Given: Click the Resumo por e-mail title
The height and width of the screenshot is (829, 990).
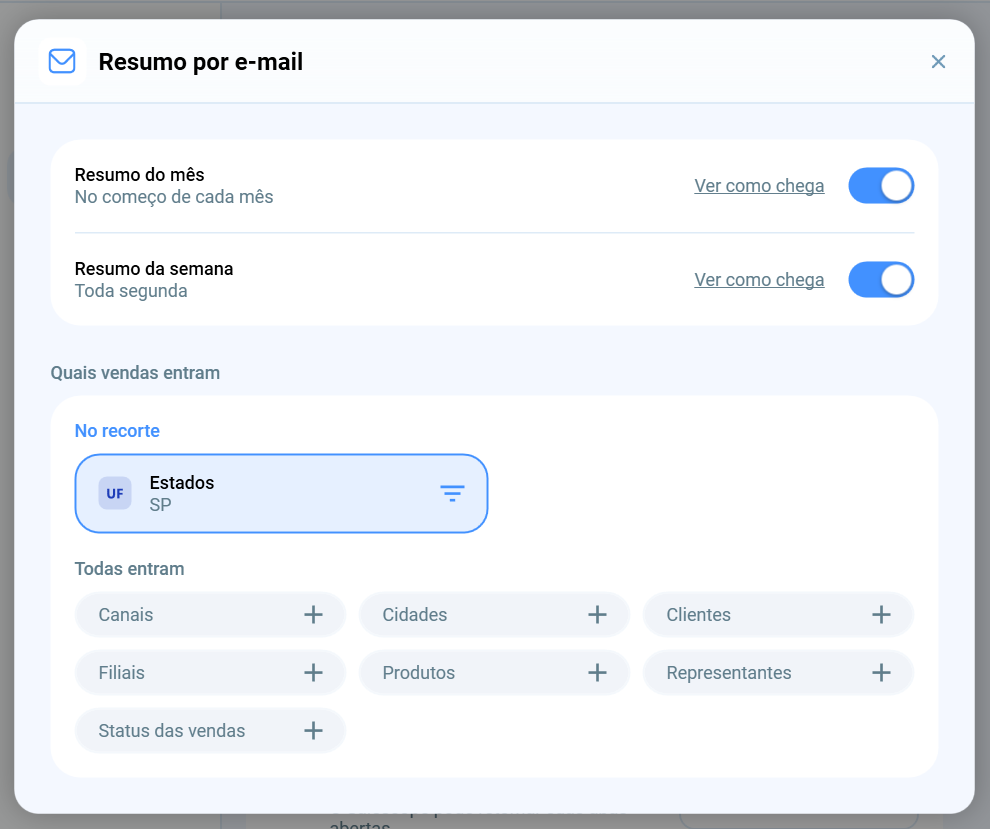Looking at the screenshot, I should pyautogui.click(x=201, y=62).
